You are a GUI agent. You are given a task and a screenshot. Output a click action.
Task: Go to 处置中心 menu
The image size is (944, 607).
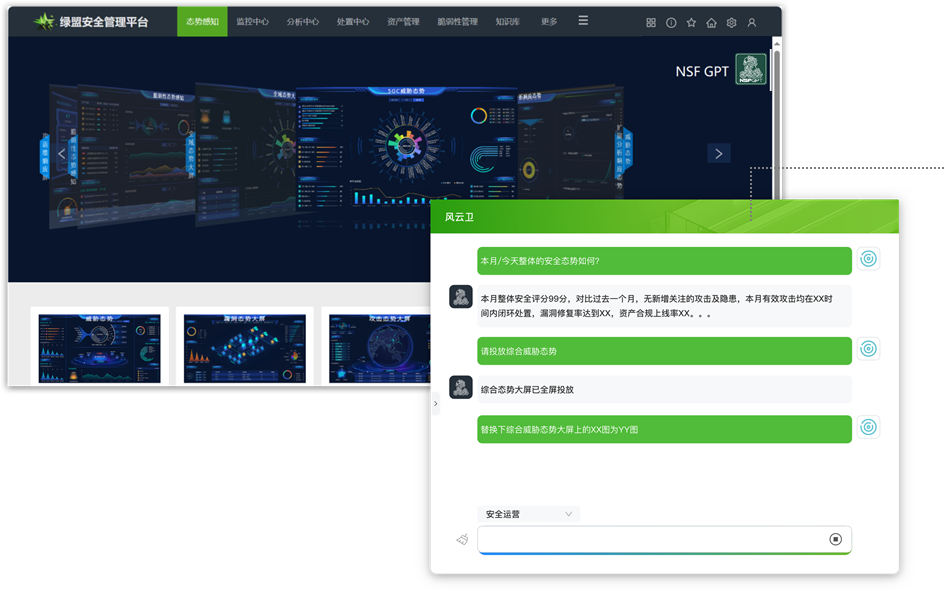coord(353,22)
